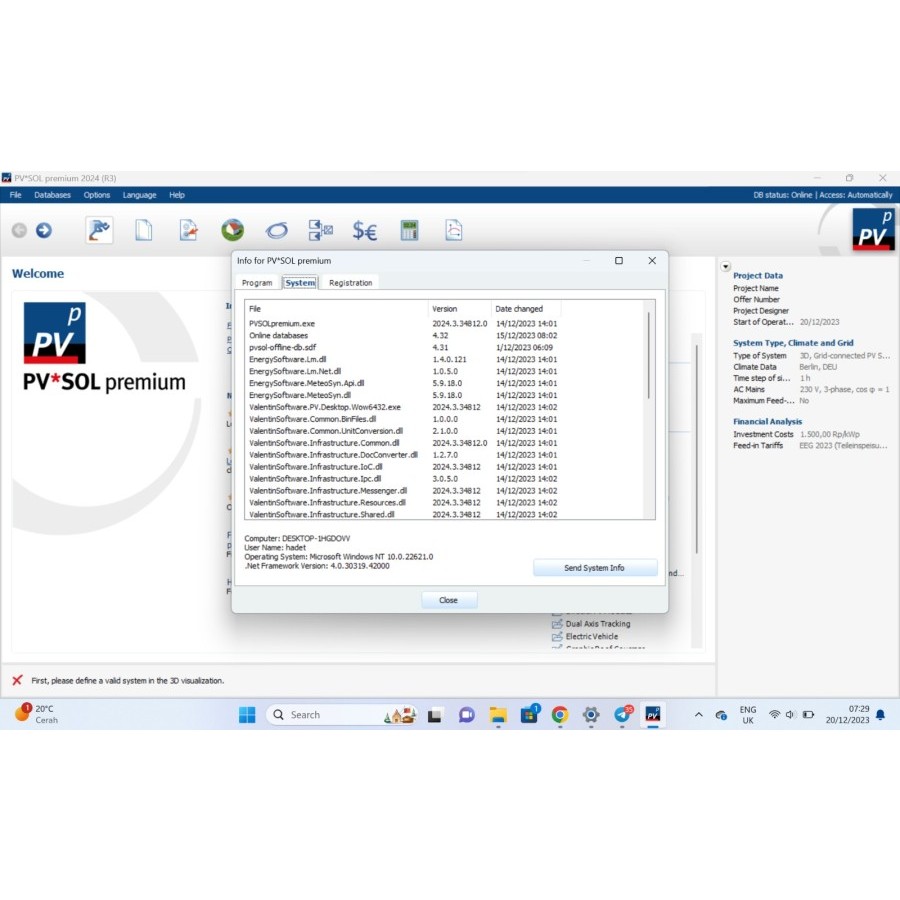Select ValentinSoftware.PV.Desktop.Wow6432.exe row
The width and height of the screenshot is (900, 900).
[402, 408]
